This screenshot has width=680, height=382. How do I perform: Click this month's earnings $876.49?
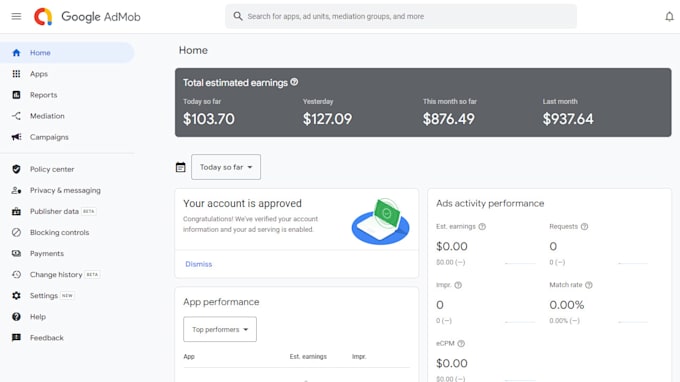(449, 119)
